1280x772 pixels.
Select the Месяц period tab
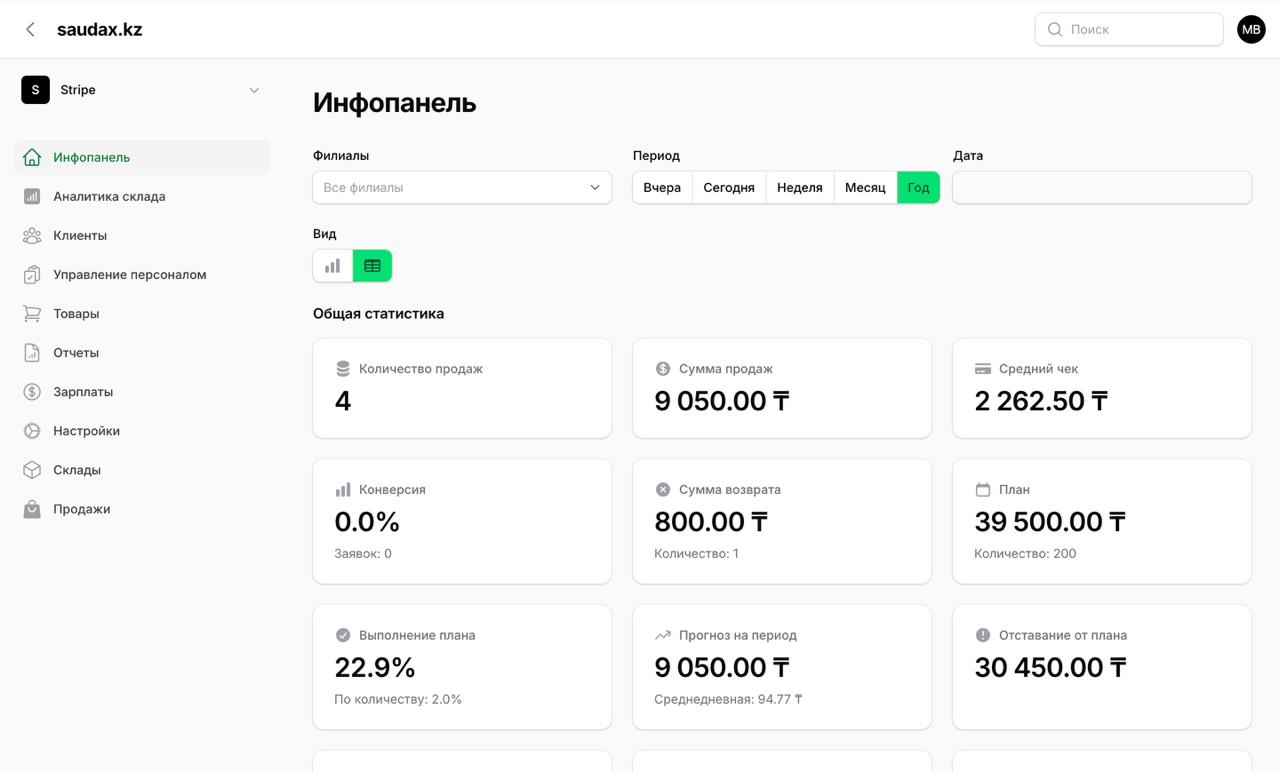coord(865,188)
